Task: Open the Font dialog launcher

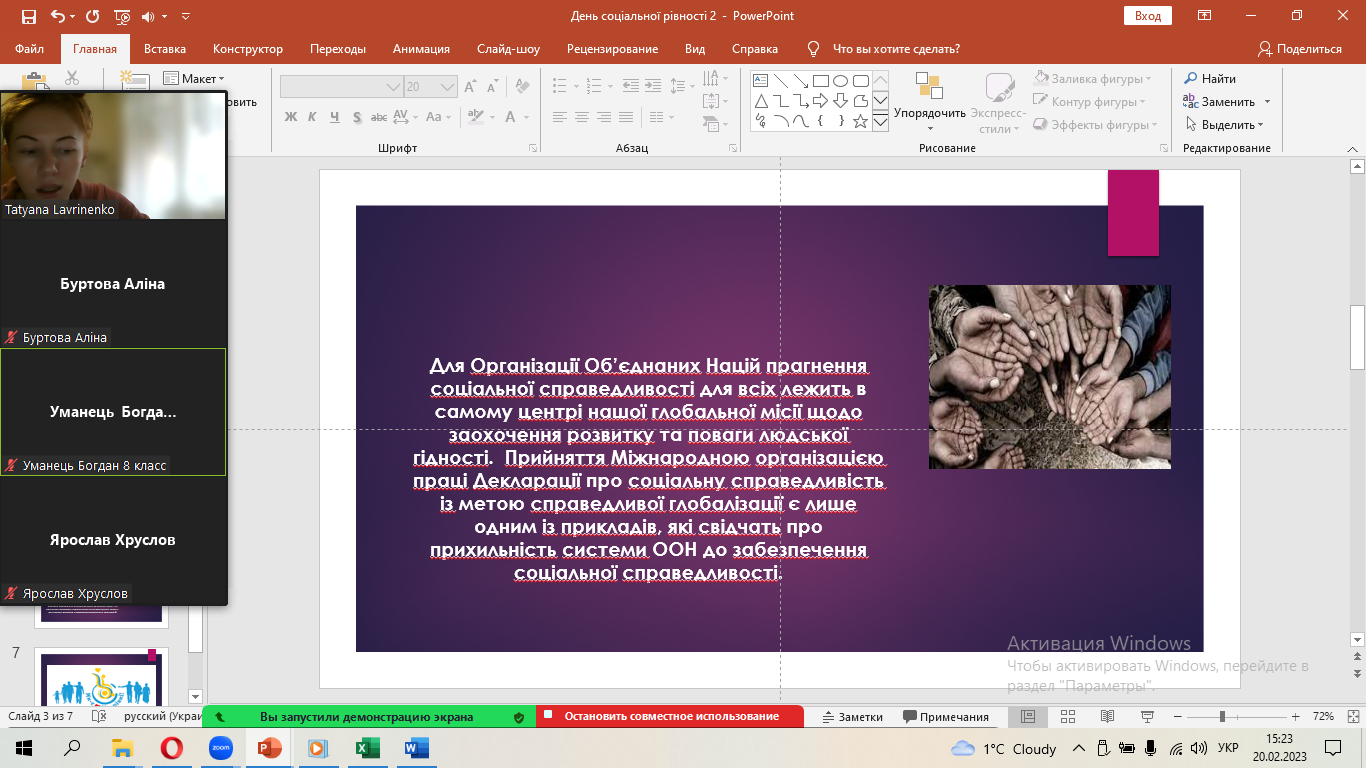Action: [x=533, y=148]
